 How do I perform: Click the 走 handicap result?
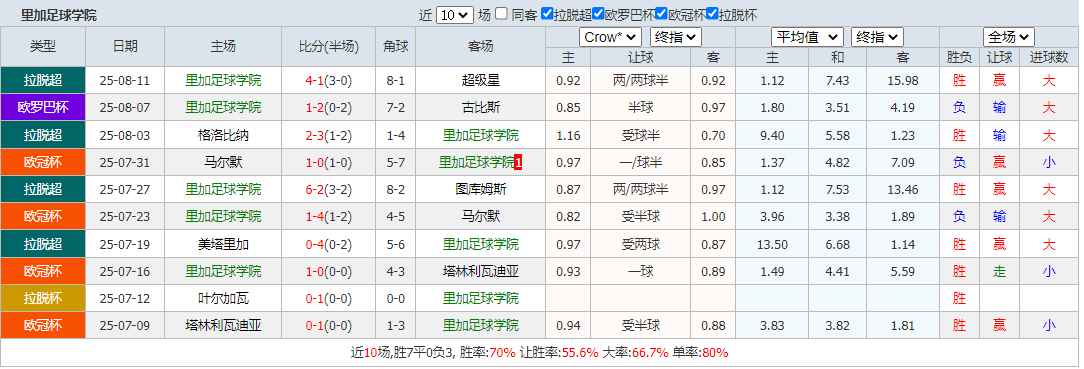(x=1000, y=272)
